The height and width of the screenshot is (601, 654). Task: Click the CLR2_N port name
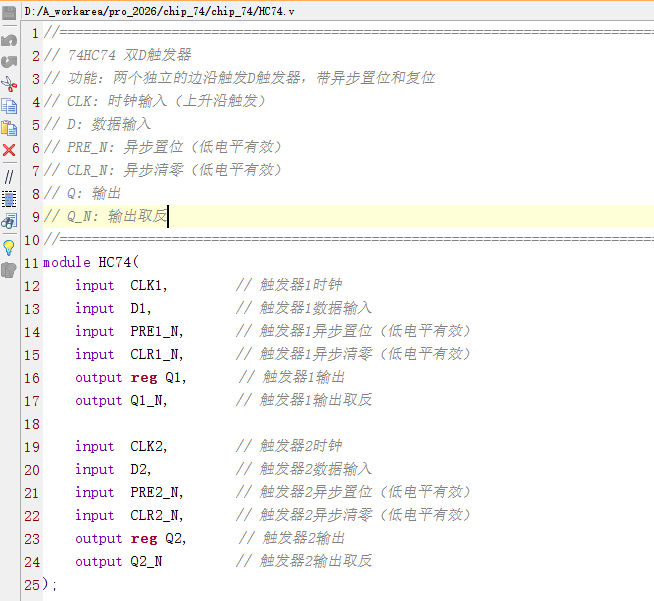[x=156, y=515]
